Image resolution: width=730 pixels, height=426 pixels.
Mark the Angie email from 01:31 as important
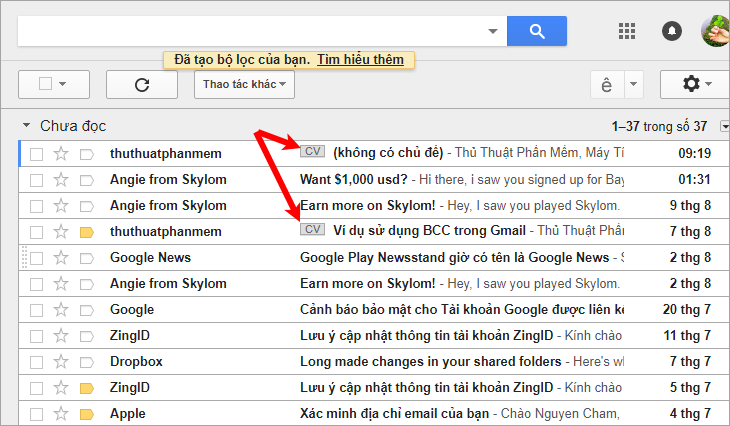[x=87, y=180]
